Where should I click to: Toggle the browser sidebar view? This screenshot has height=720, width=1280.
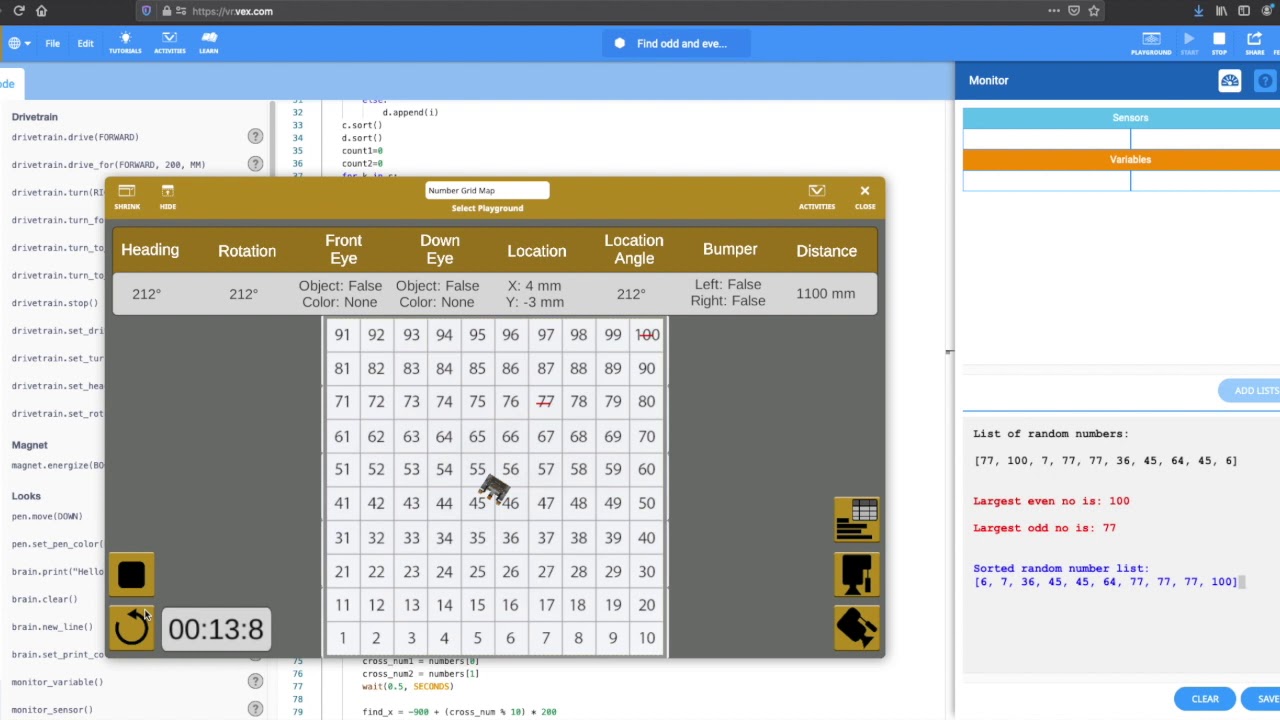tap(1244, 11)
